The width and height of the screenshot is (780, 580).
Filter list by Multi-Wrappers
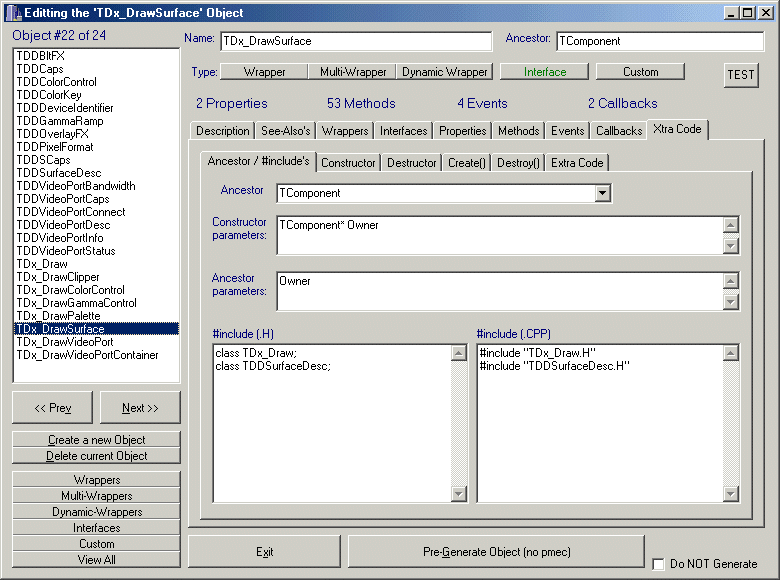click(96, 496)
